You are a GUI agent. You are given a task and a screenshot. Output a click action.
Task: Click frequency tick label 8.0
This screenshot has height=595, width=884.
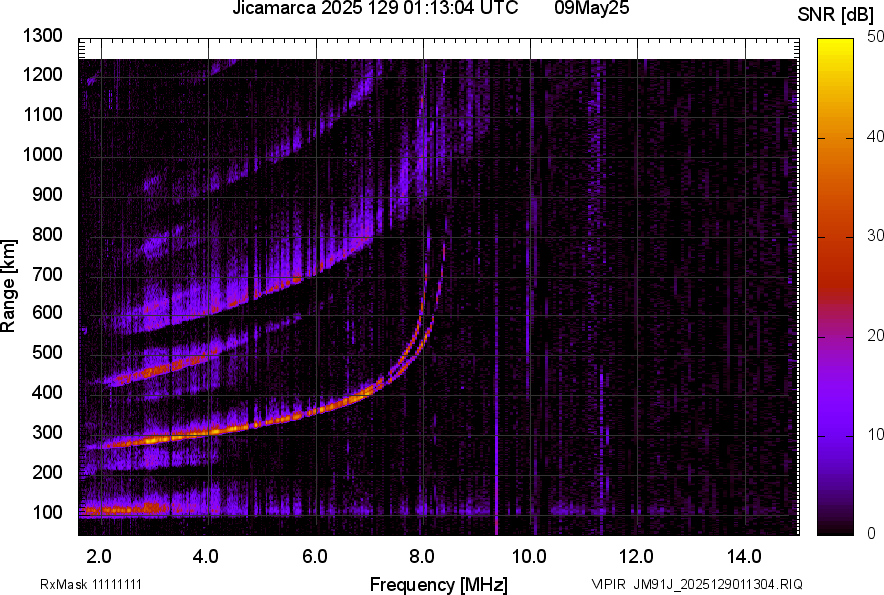[421, 557]
